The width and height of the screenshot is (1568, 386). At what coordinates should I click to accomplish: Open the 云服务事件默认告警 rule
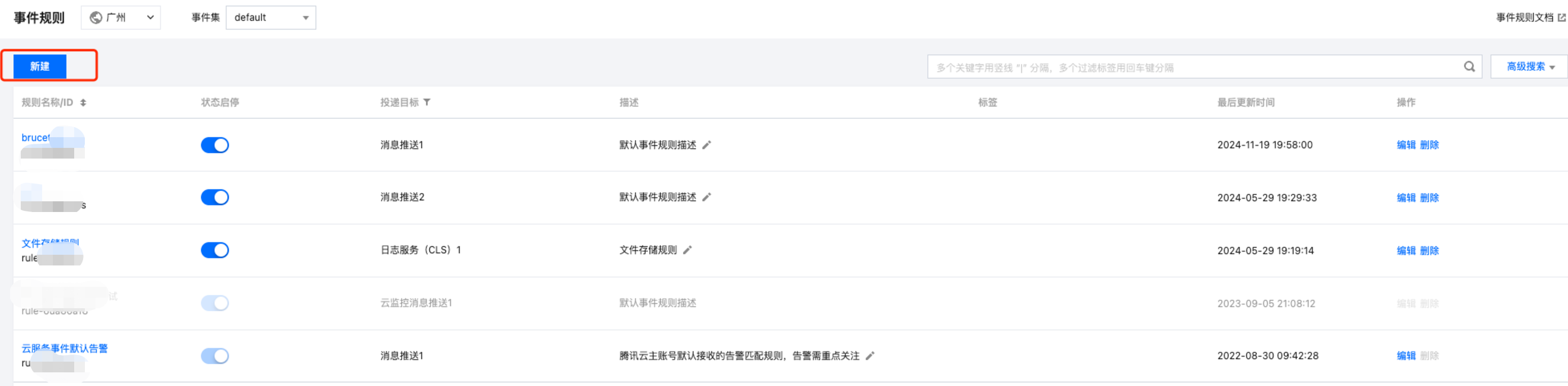pos(65,348)
